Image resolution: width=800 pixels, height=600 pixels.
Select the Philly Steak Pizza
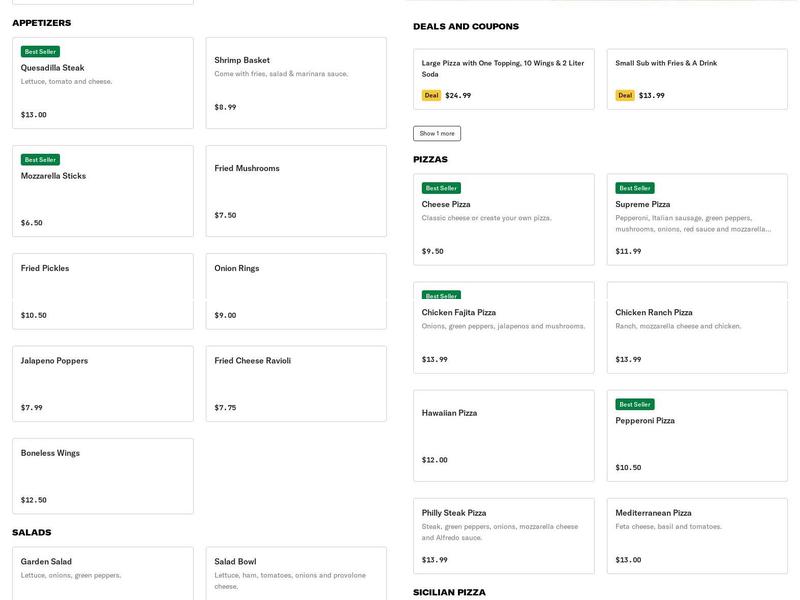503,536
